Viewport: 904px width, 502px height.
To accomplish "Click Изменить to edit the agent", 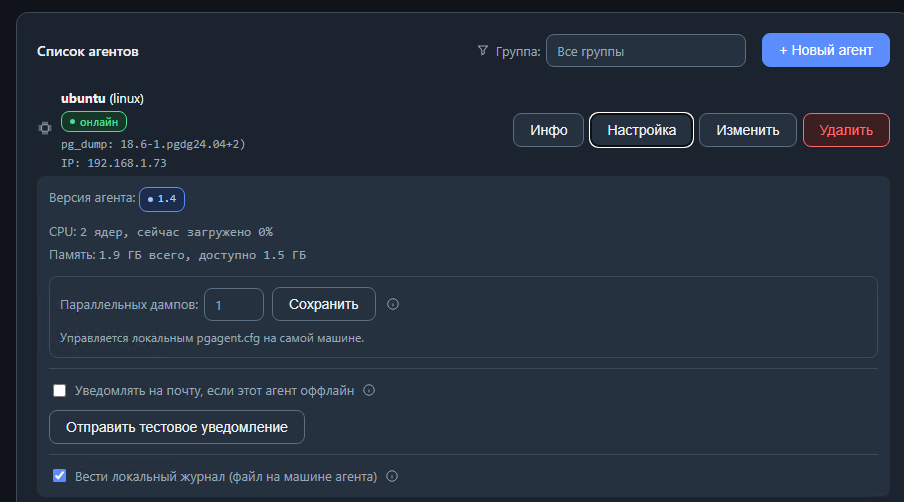I will [748, 130].
